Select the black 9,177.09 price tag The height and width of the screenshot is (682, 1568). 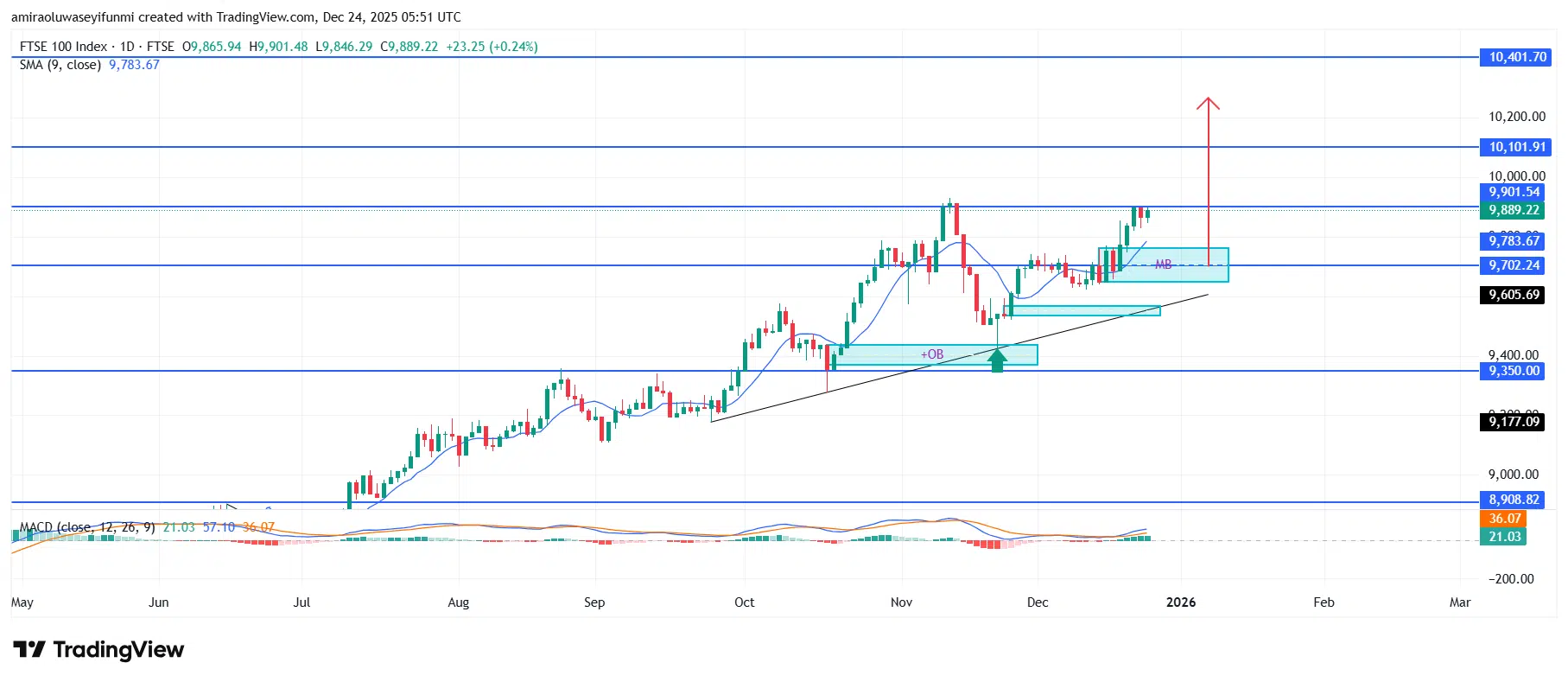coord(1514,422)
